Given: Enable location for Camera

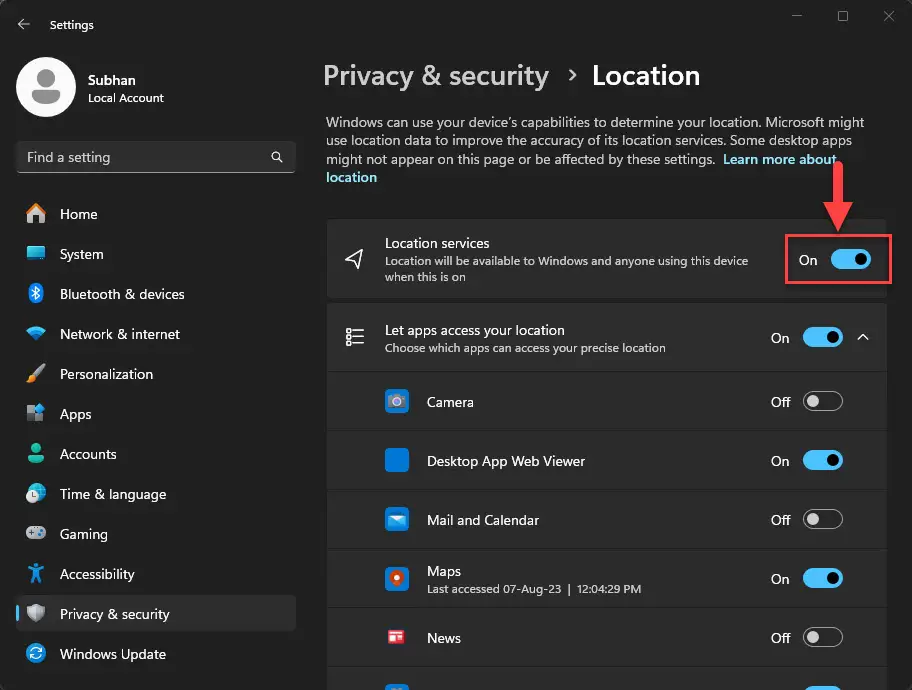Looking at the screenshot, I should 822,401.
